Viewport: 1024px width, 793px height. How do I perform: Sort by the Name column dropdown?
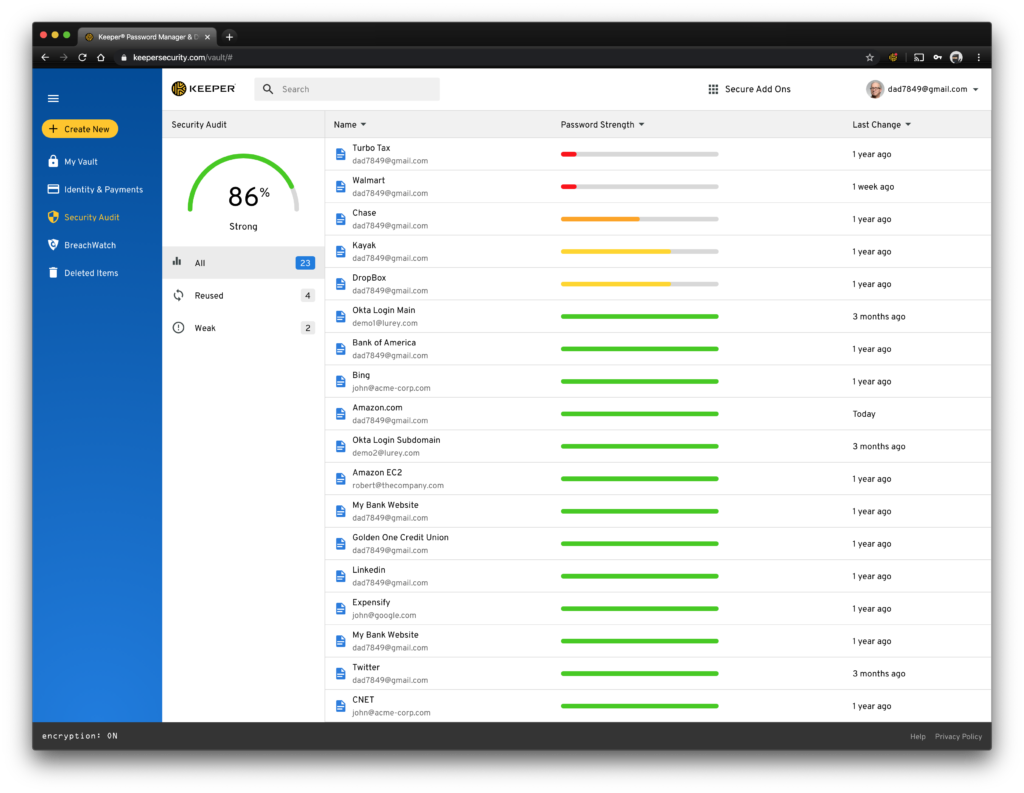350,125
